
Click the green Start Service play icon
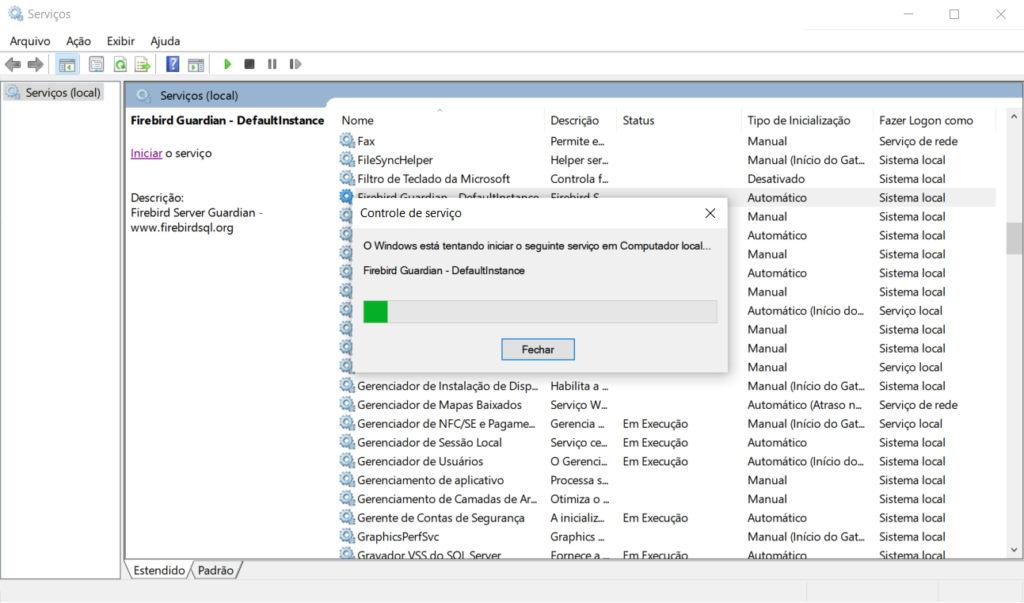(x=227, y=64)
